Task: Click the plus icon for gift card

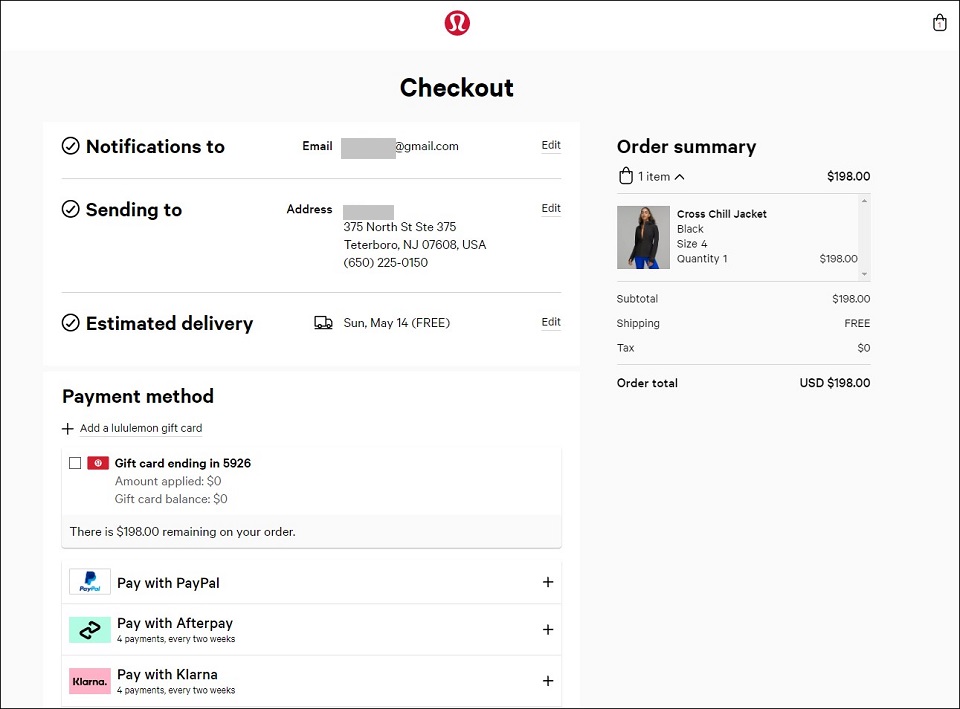Action: pos(67,429)
